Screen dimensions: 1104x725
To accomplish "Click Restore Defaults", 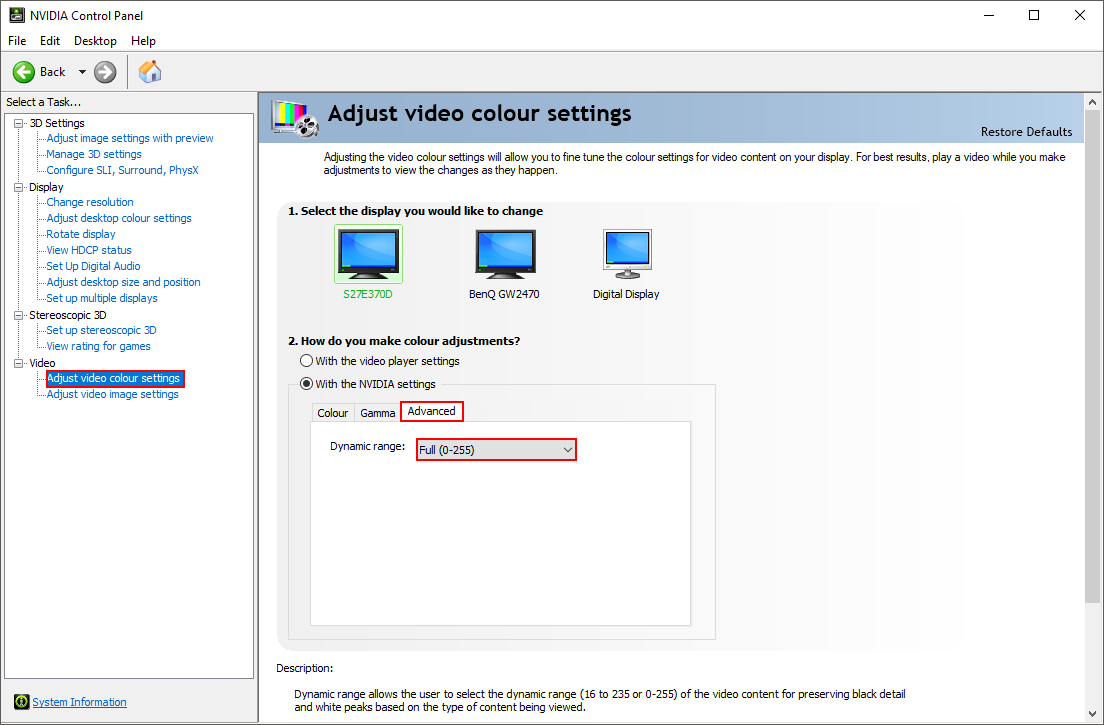I will [x=1027, y=132].
